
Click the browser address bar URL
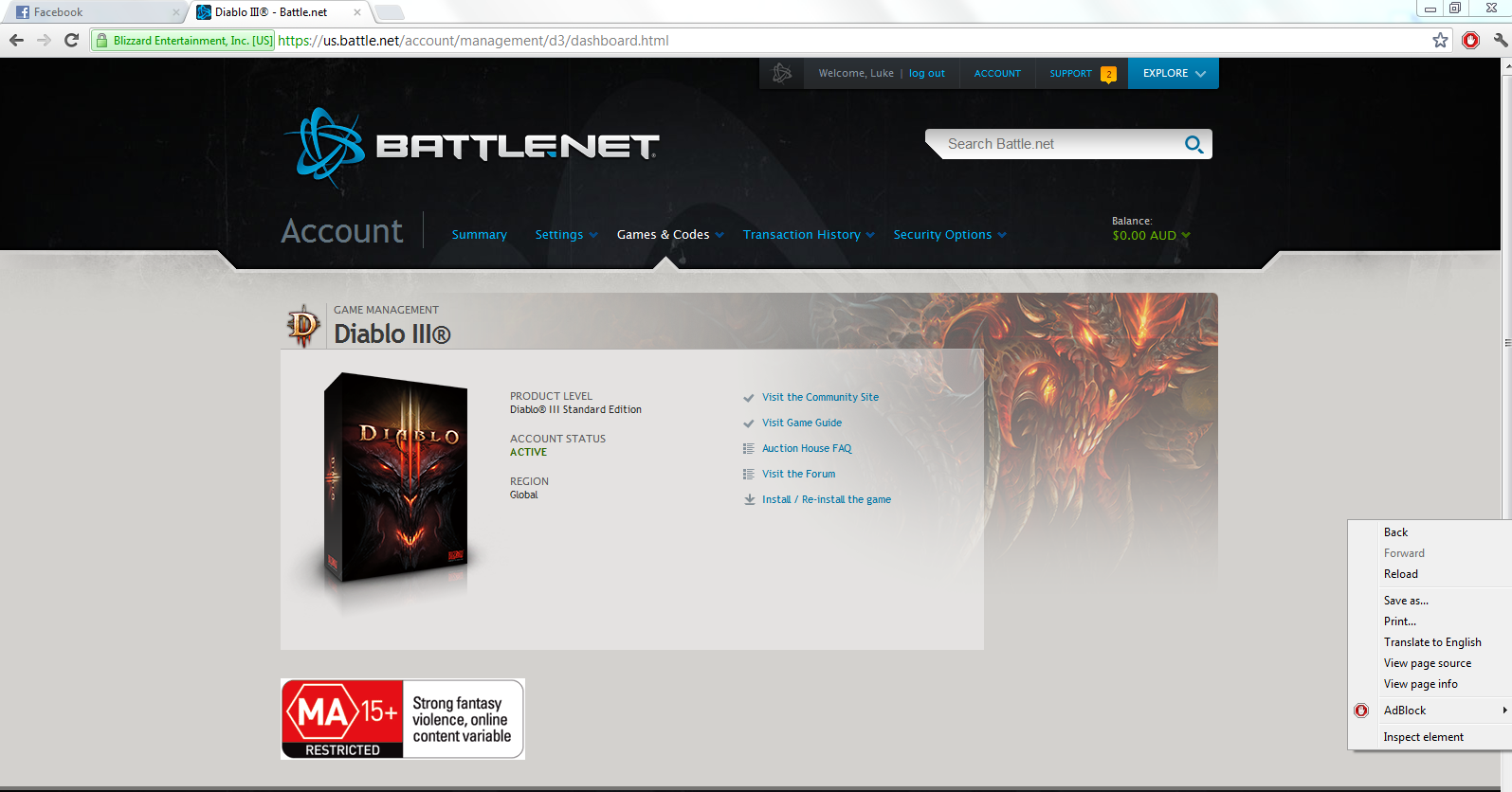coord(473,41)
